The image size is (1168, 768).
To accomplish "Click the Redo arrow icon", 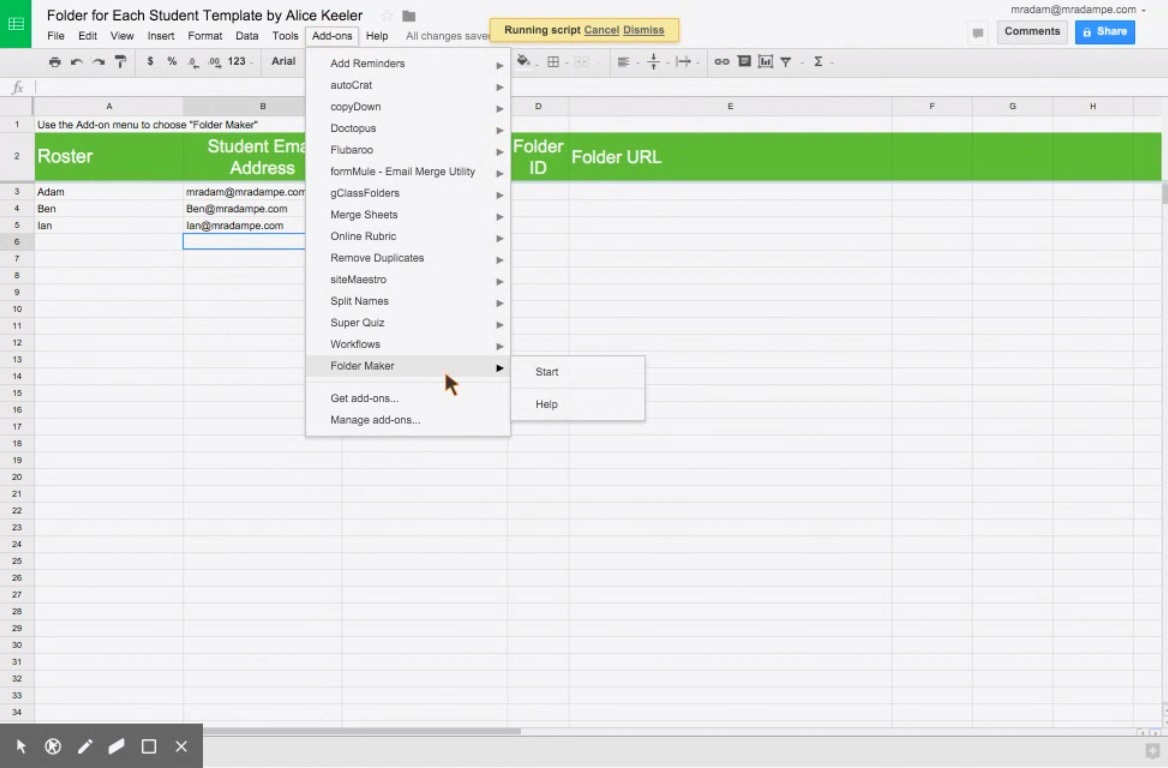I will coord(98,62).
